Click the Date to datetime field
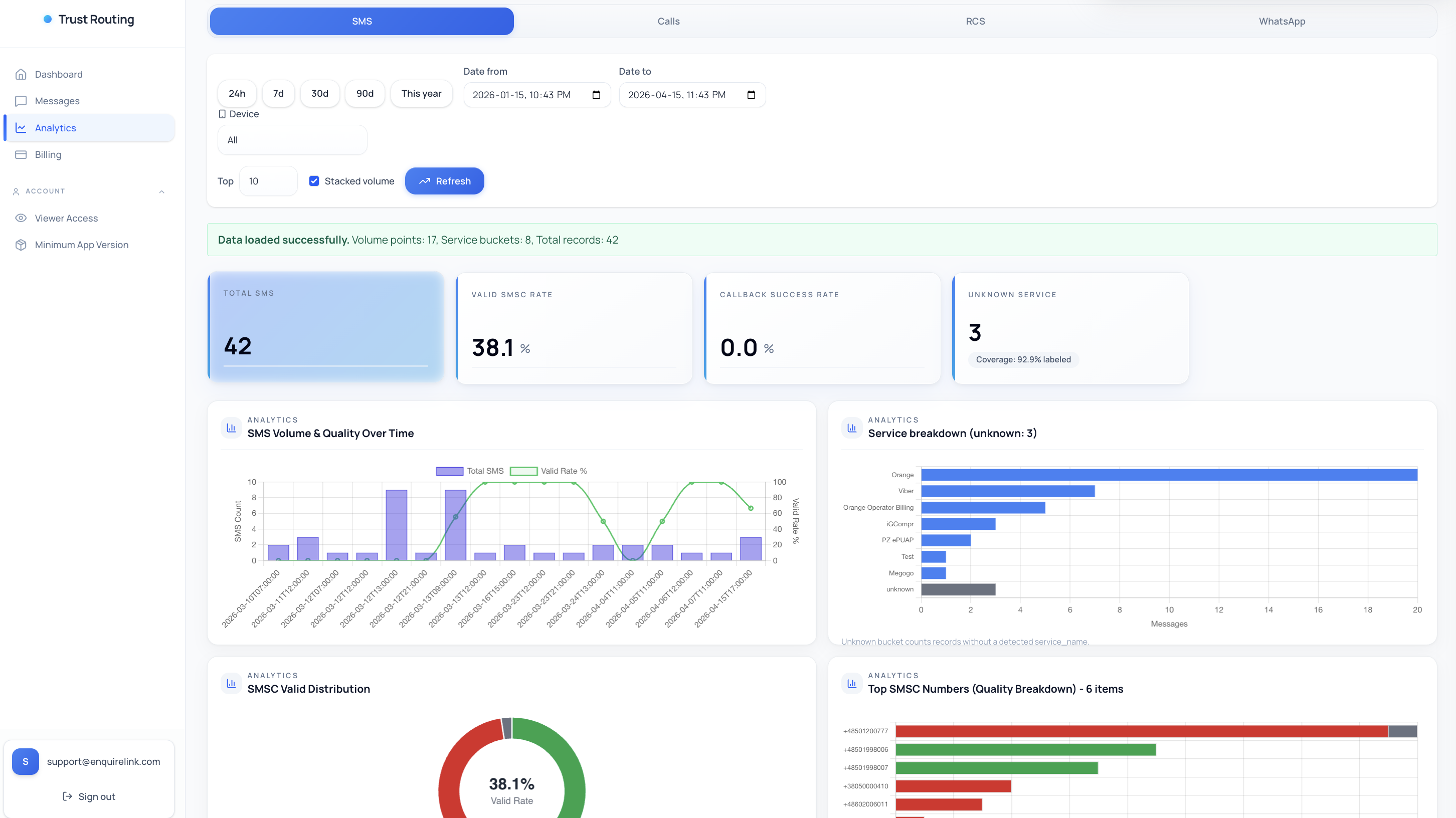Screen dimensions: 1456x818 [x=692, y=95]
